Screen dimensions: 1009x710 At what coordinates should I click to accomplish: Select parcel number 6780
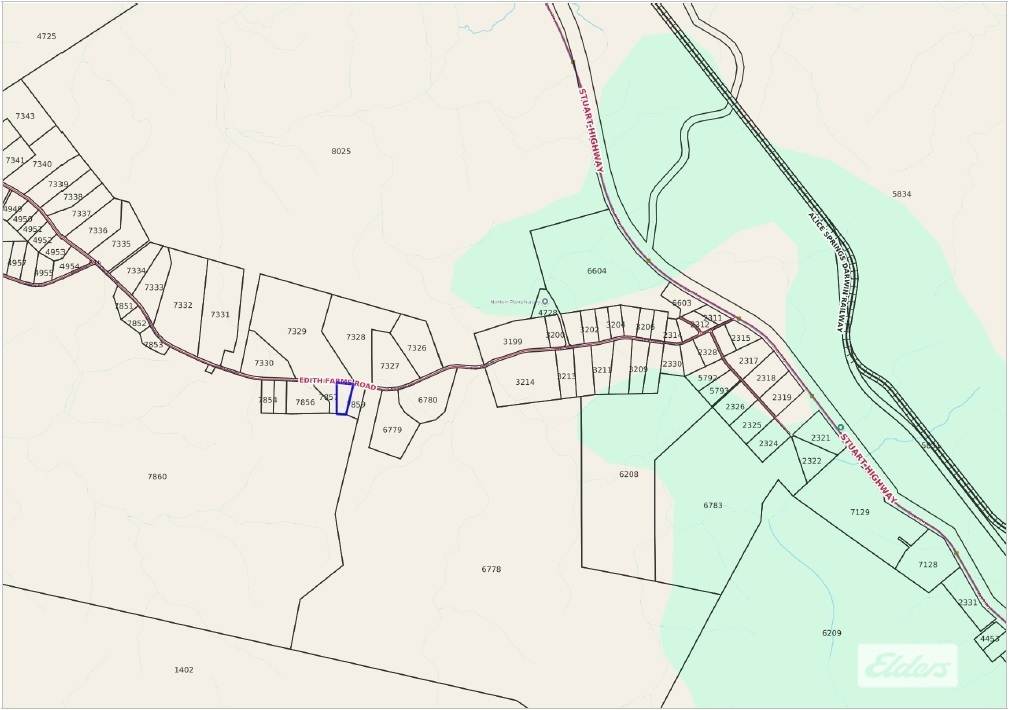pos(427,400)
